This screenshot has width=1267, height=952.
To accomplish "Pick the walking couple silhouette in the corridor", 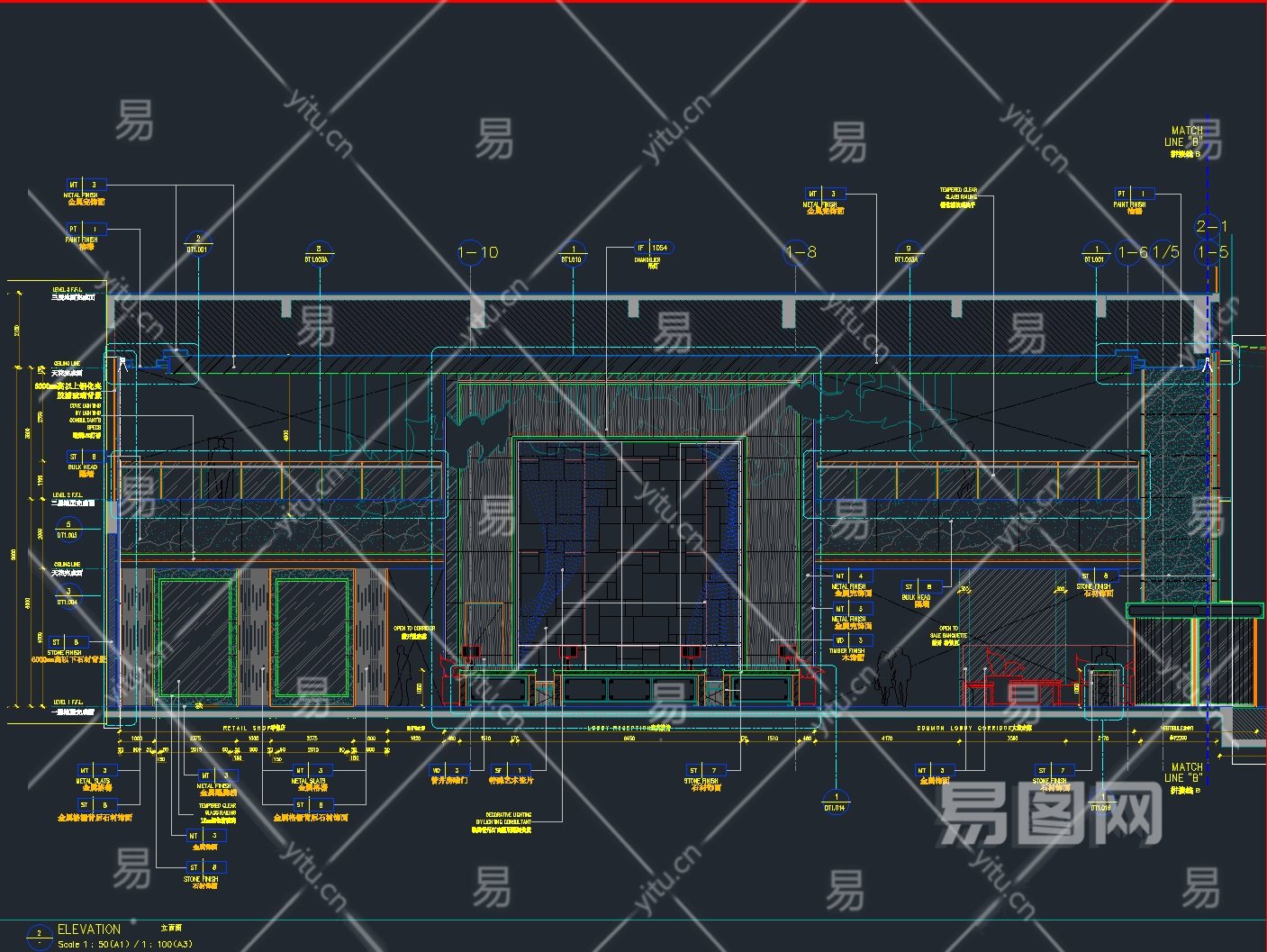I will (893, 678).
